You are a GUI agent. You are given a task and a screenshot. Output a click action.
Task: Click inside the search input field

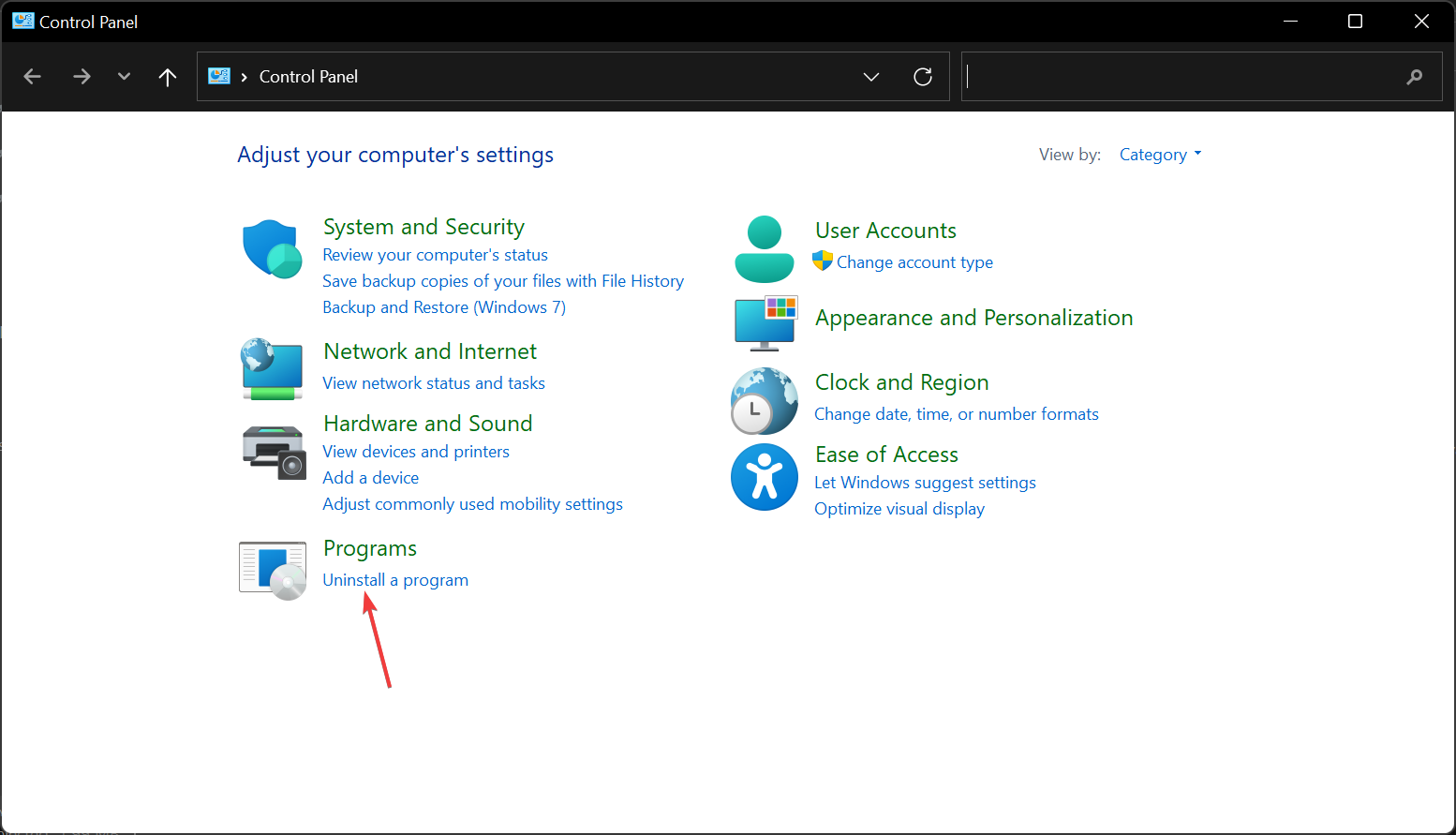pos(1171,76)
